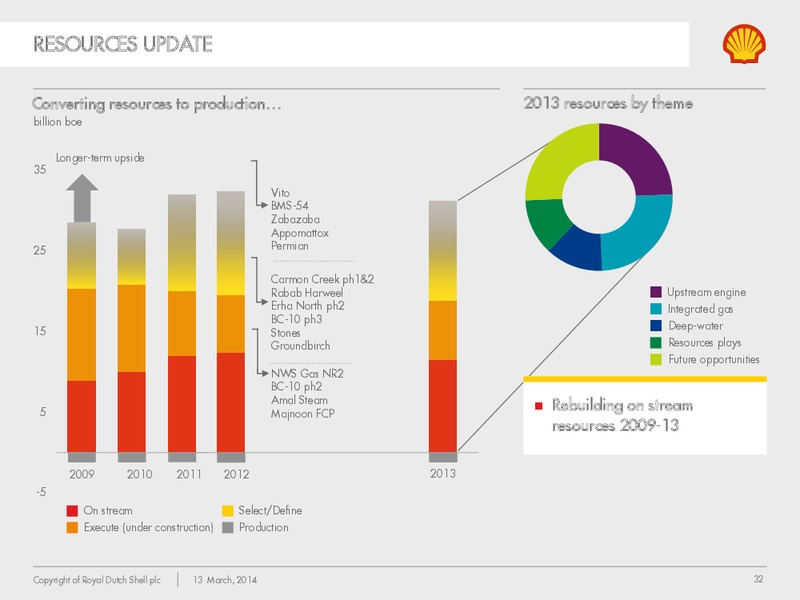The width and height of the screenshot is (800, 600).
Task: Click the 'Majnoon FCP' project name
Action: [x=303, y=413]
